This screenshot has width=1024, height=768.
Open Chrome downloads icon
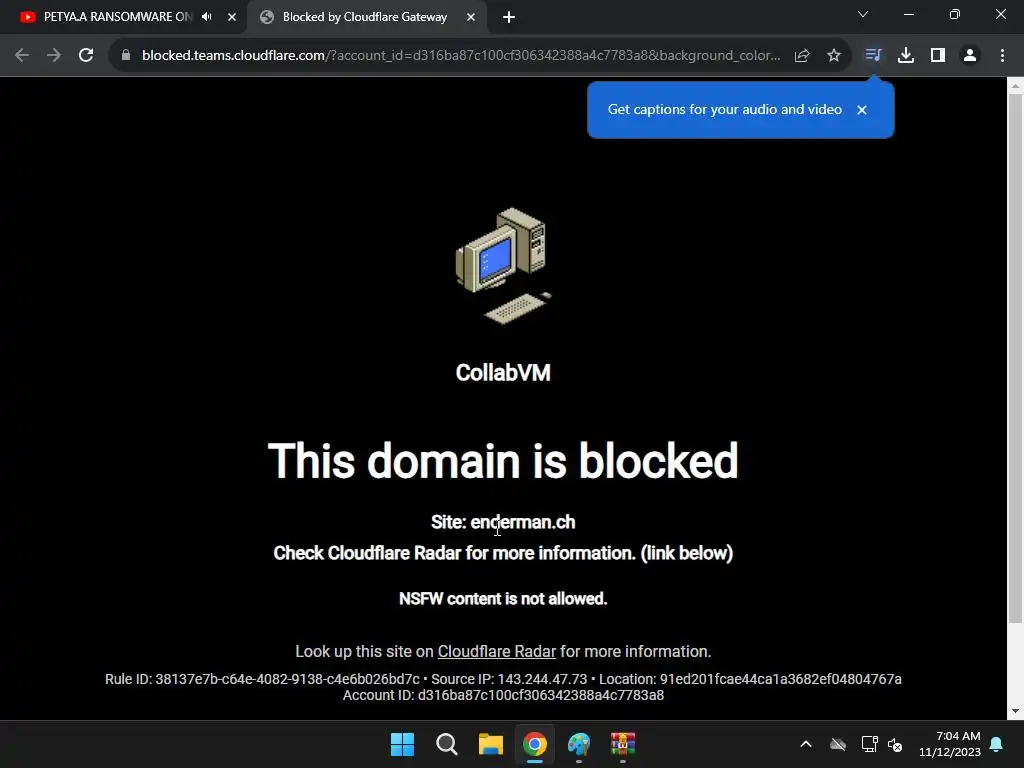[906, 56]
